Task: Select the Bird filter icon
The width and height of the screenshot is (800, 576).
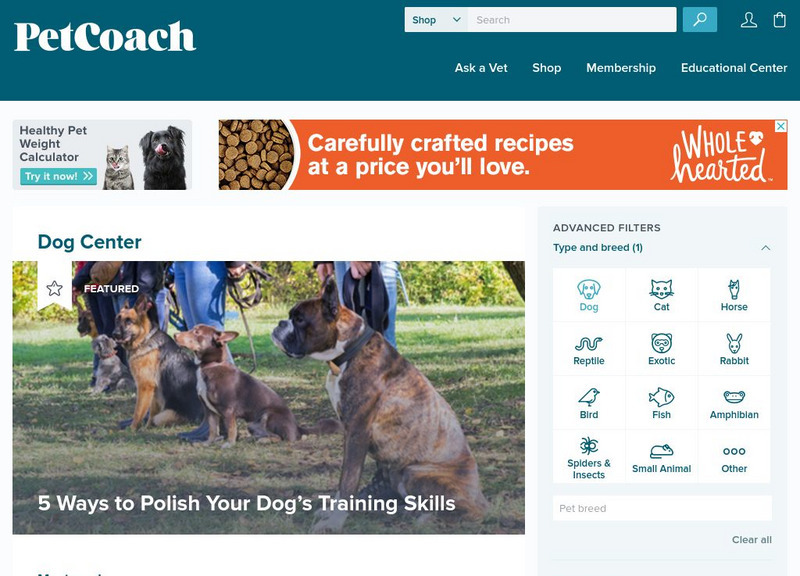Action: point(589,397)
